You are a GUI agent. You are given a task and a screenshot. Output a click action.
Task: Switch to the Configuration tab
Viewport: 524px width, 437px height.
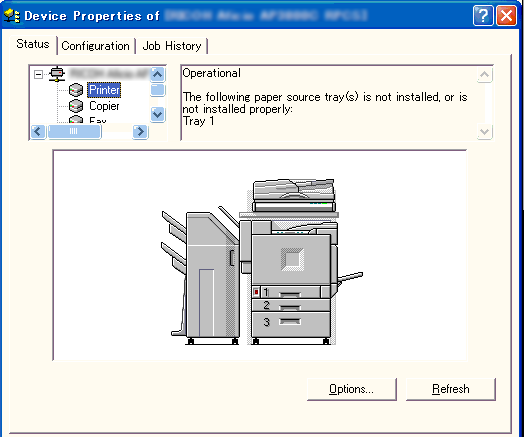(95, 46)
